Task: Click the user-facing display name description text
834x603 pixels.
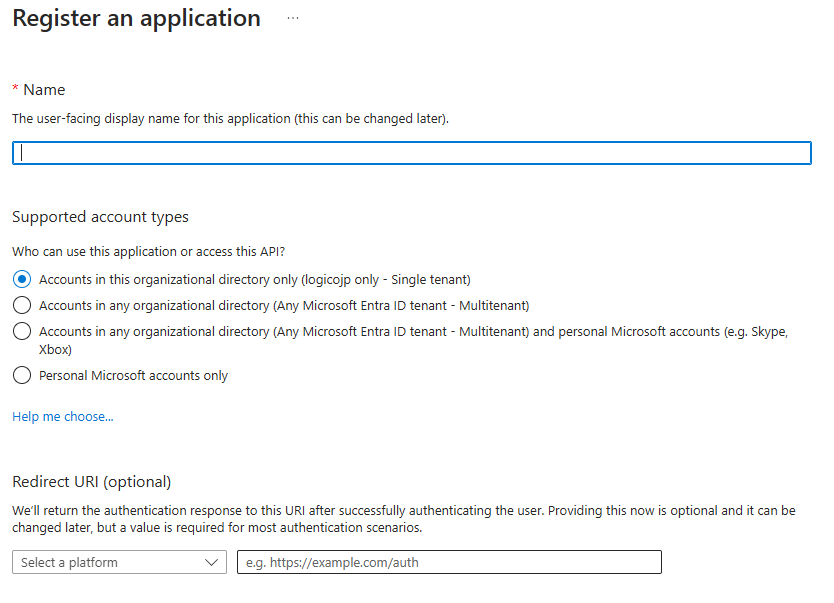Action: 230,118
